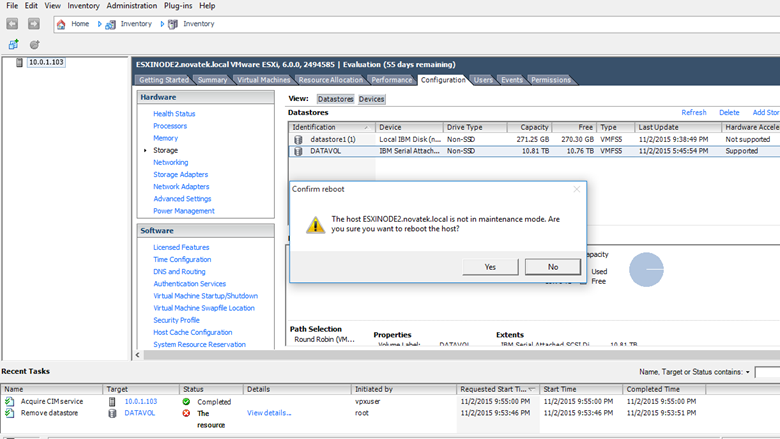The image size is (780, 439).
Task: Open the File menu
Action: tap(12, 5)
